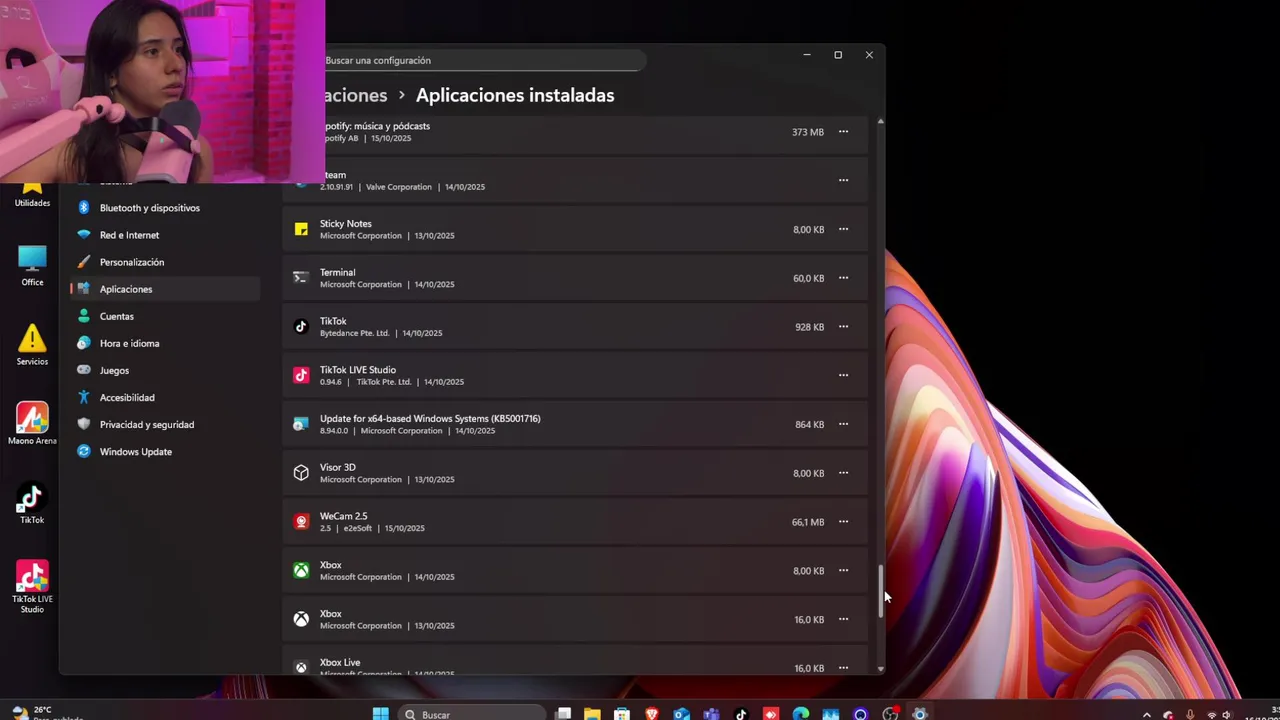Click the Xbox Live entry name
The width and height of the screenshot is (1280, 720).
coord(340,662)
